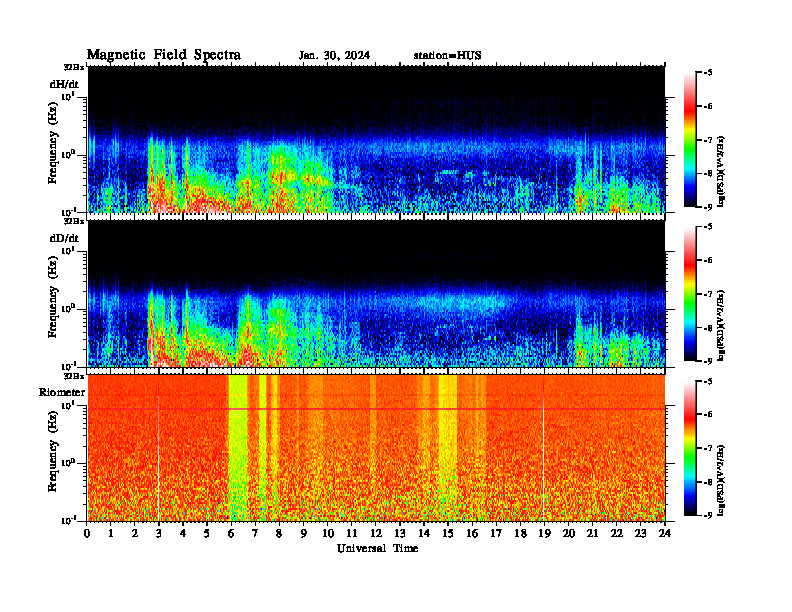This screenshot has height=612, width=792.
Task: Click the '-7' tick on Riometer color bar
Action: pos(707,448)
